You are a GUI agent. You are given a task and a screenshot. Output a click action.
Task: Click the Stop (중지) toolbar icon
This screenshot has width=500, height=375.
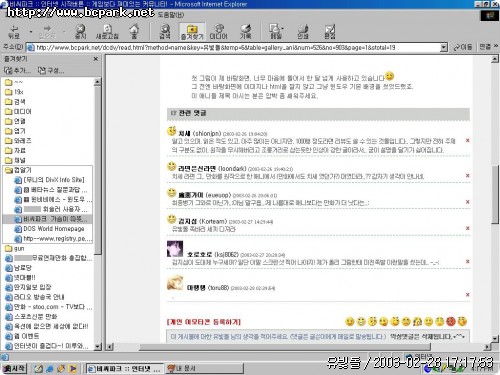pos(80,32)
